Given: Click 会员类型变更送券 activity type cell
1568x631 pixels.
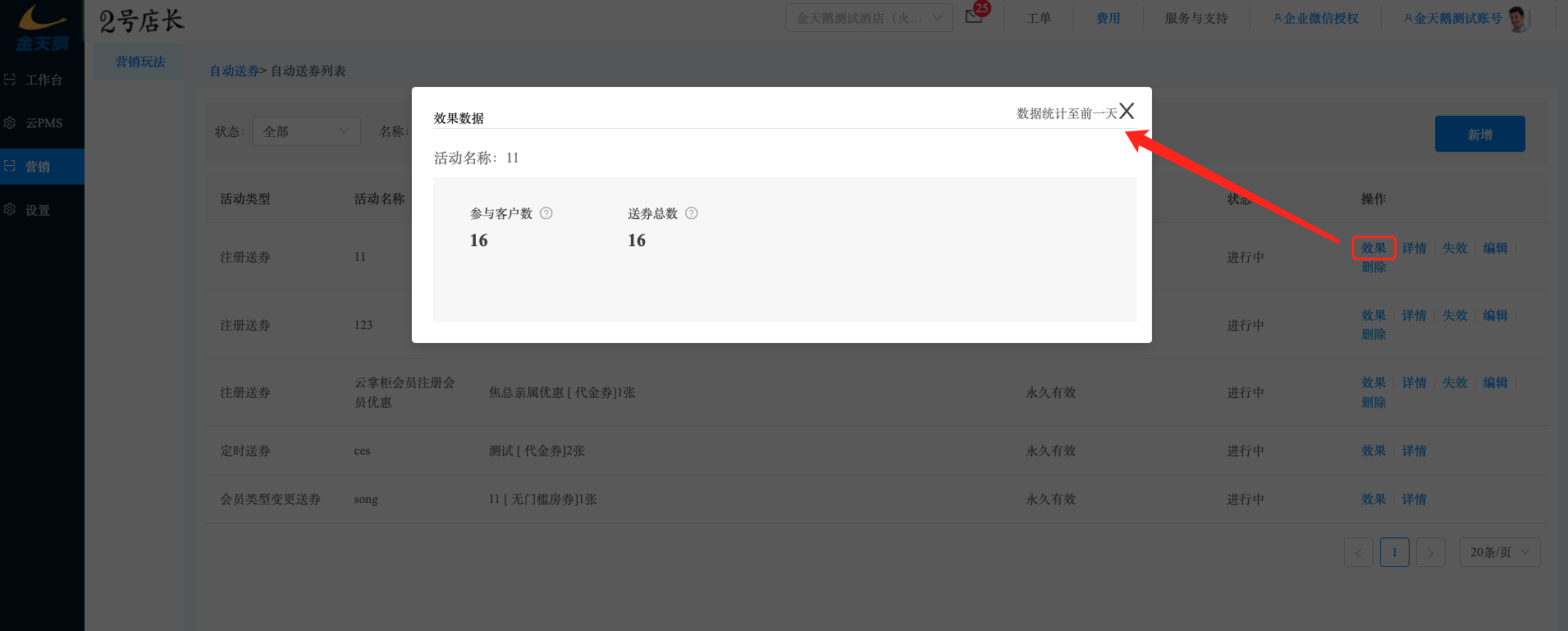Looking at the screenshot, I should pyautogui.click(x=270, y=500).
